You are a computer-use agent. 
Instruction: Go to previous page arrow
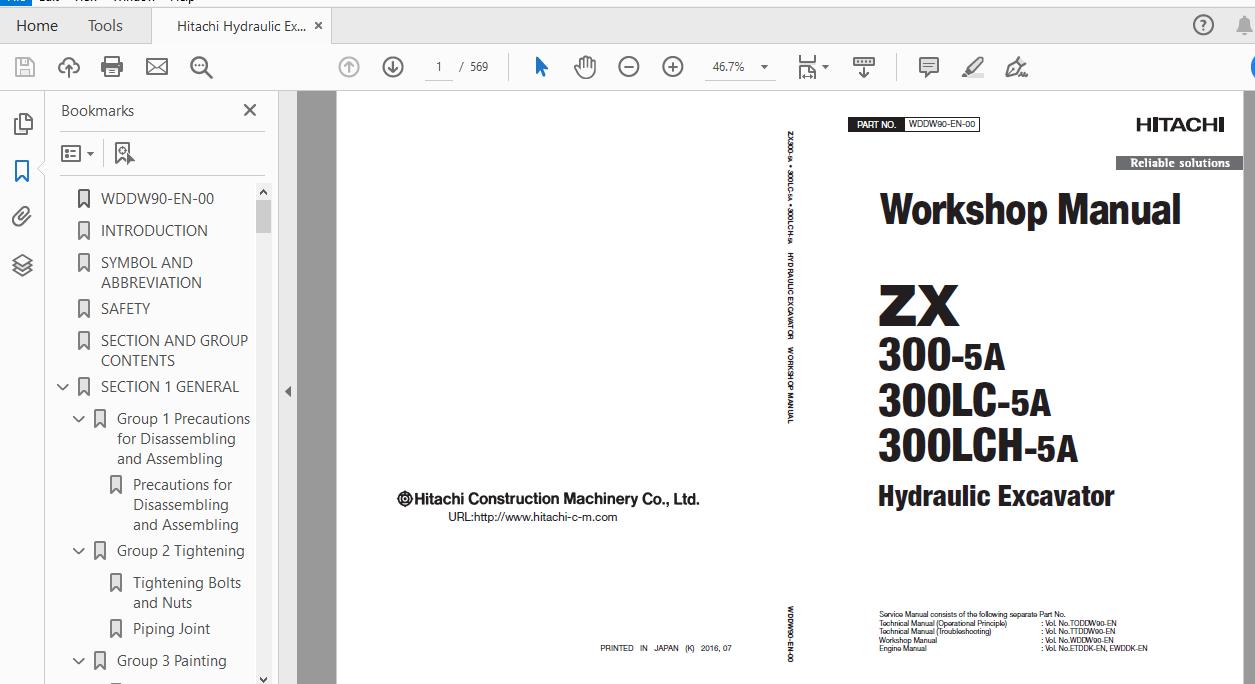pos(349,67)
